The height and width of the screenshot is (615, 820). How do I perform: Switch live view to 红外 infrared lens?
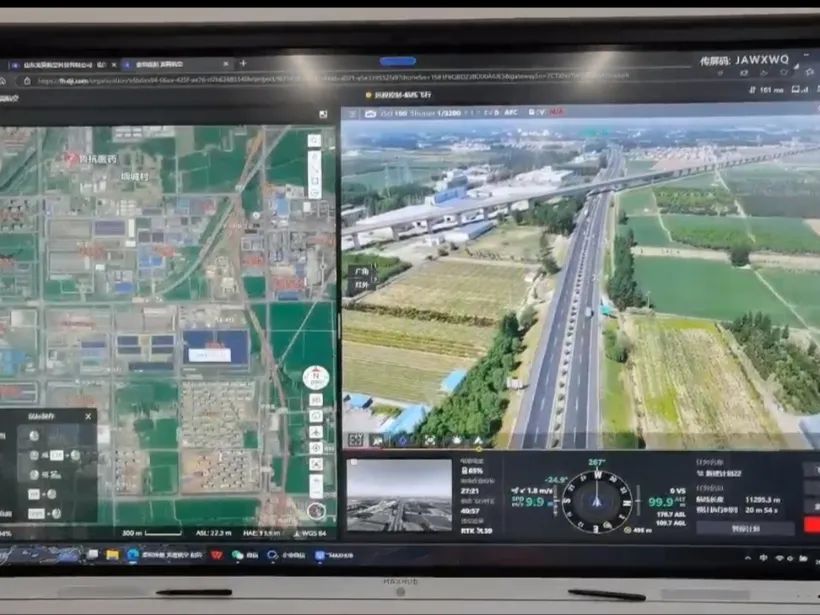360,284
